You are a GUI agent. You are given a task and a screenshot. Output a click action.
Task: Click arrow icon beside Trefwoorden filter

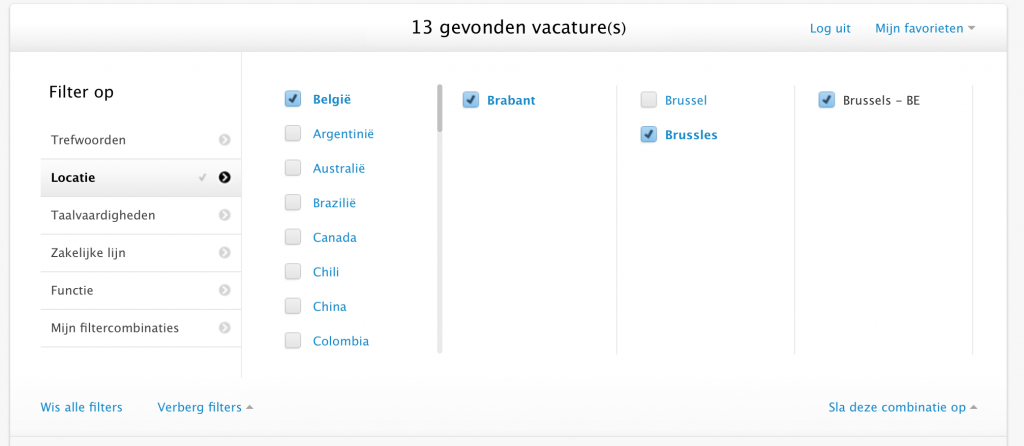pyautogui.click(x=225, y=140)
